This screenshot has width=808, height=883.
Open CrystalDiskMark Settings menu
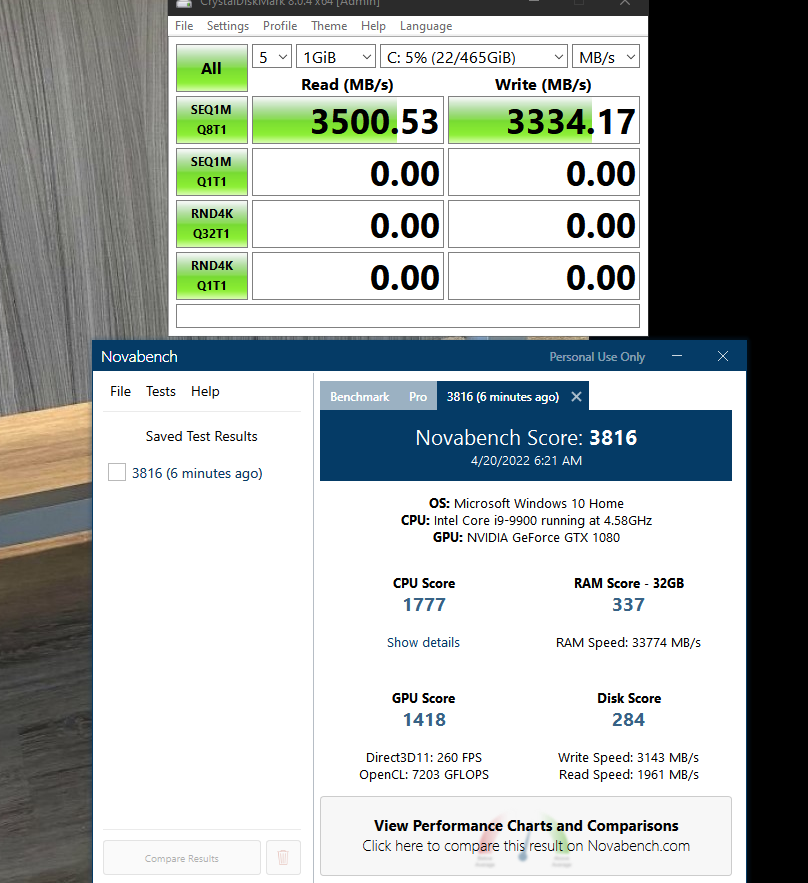(228, 26)
